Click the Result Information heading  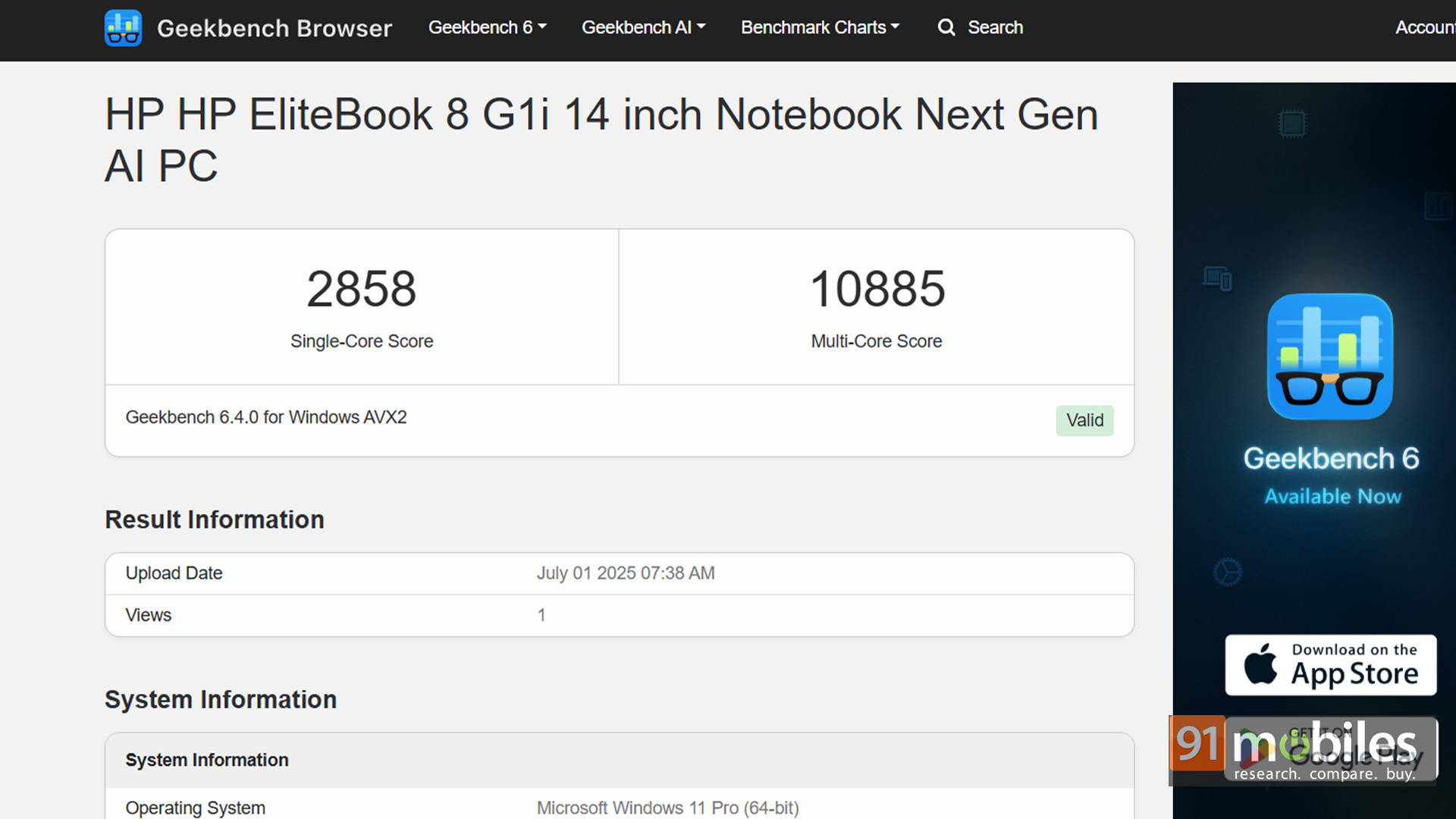[215, 519]
